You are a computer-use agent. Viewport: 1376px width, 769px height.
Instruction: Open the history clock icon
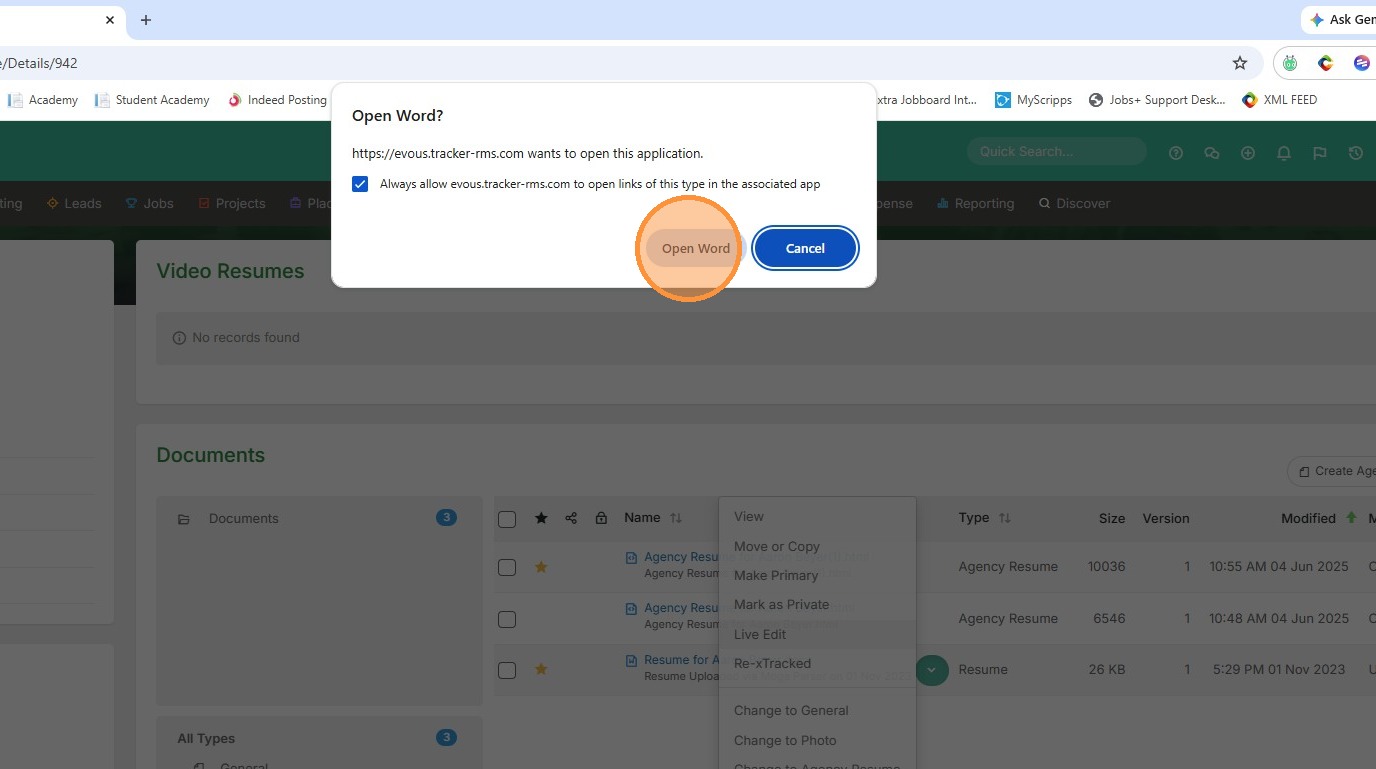click(x=1356, y=153)
